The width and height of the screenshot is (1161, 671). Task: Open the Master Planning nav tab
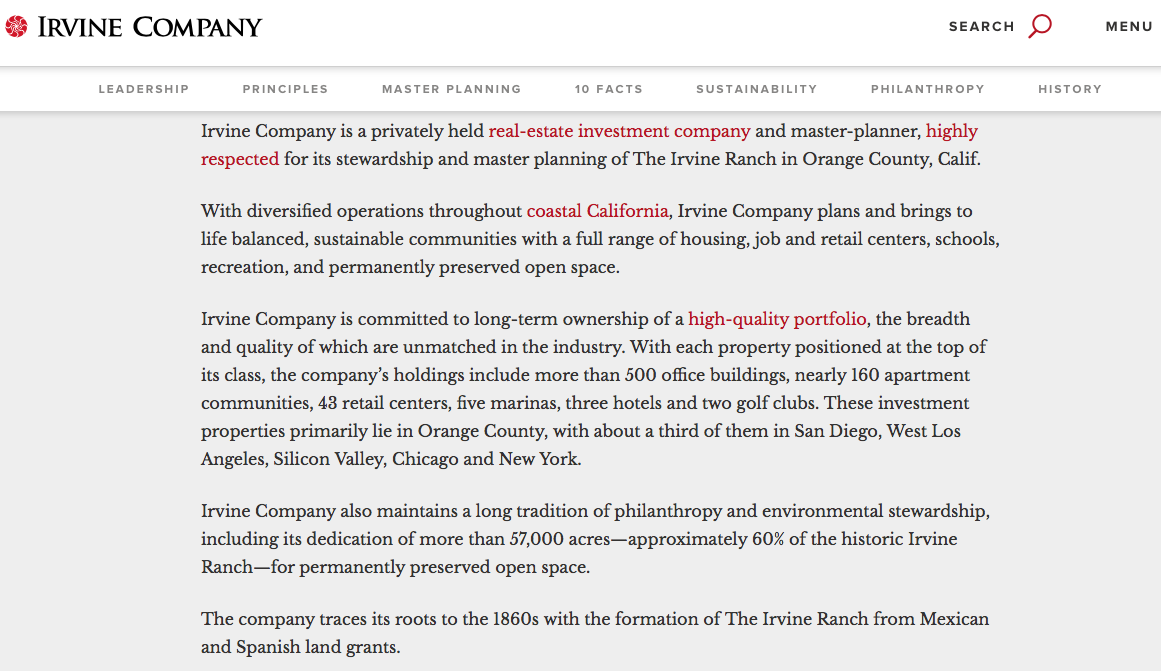(451, 89)
